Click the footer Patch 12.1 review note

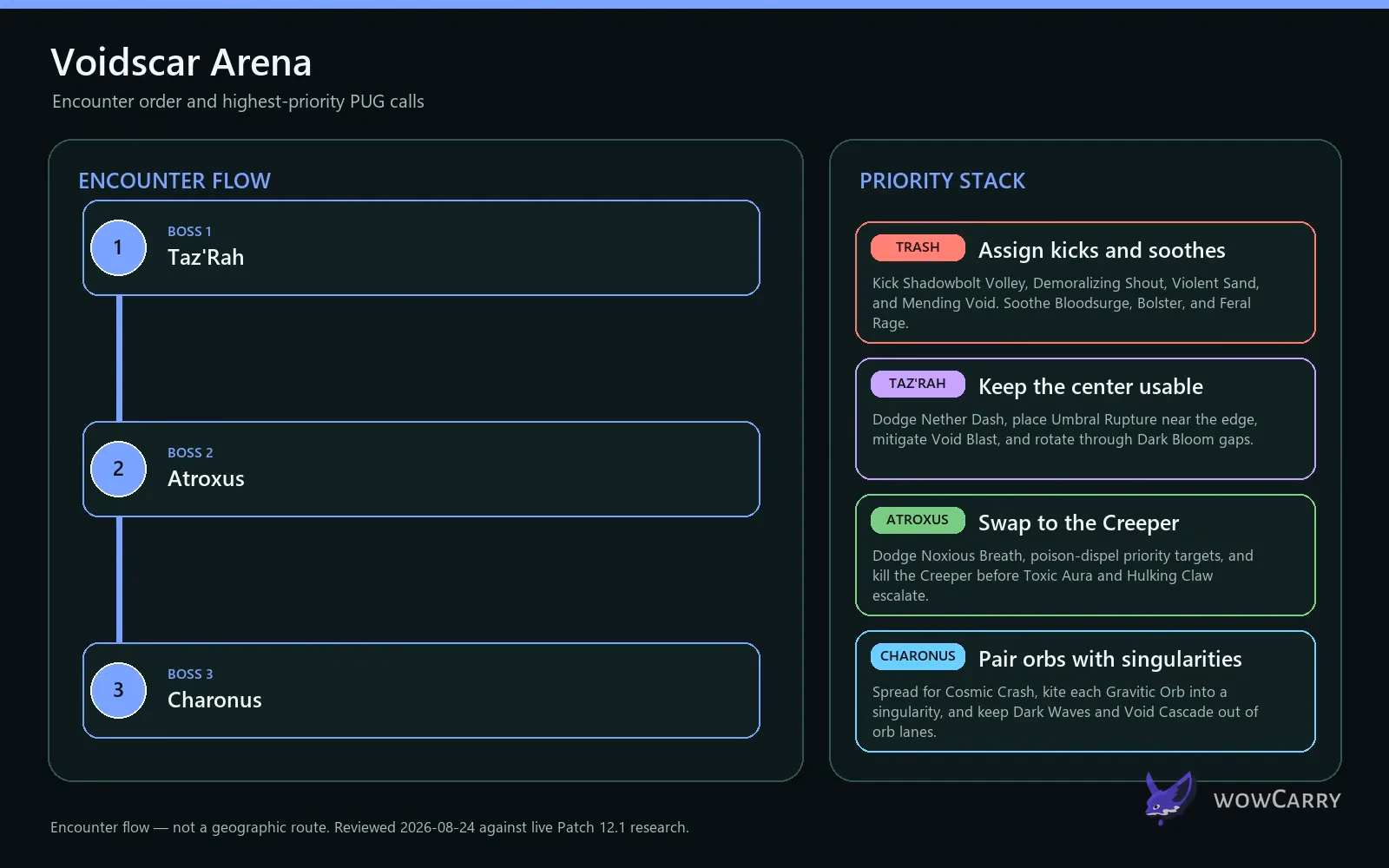pos(370,827)
